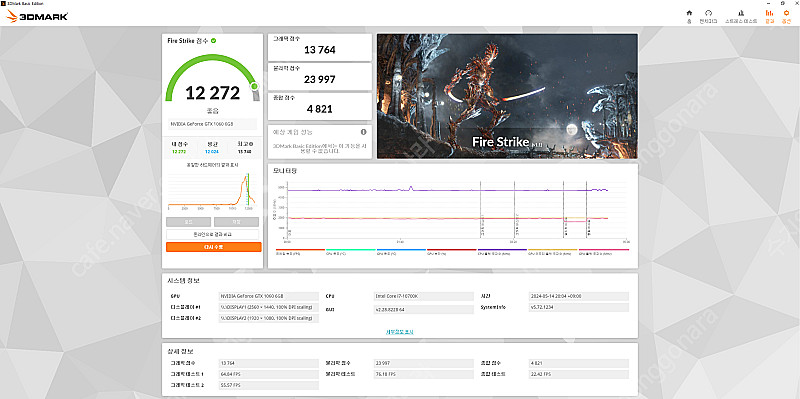Viewport: 800px width, 399px height.
Task: Click the blue average score 12 024
Action: (212, 152)
